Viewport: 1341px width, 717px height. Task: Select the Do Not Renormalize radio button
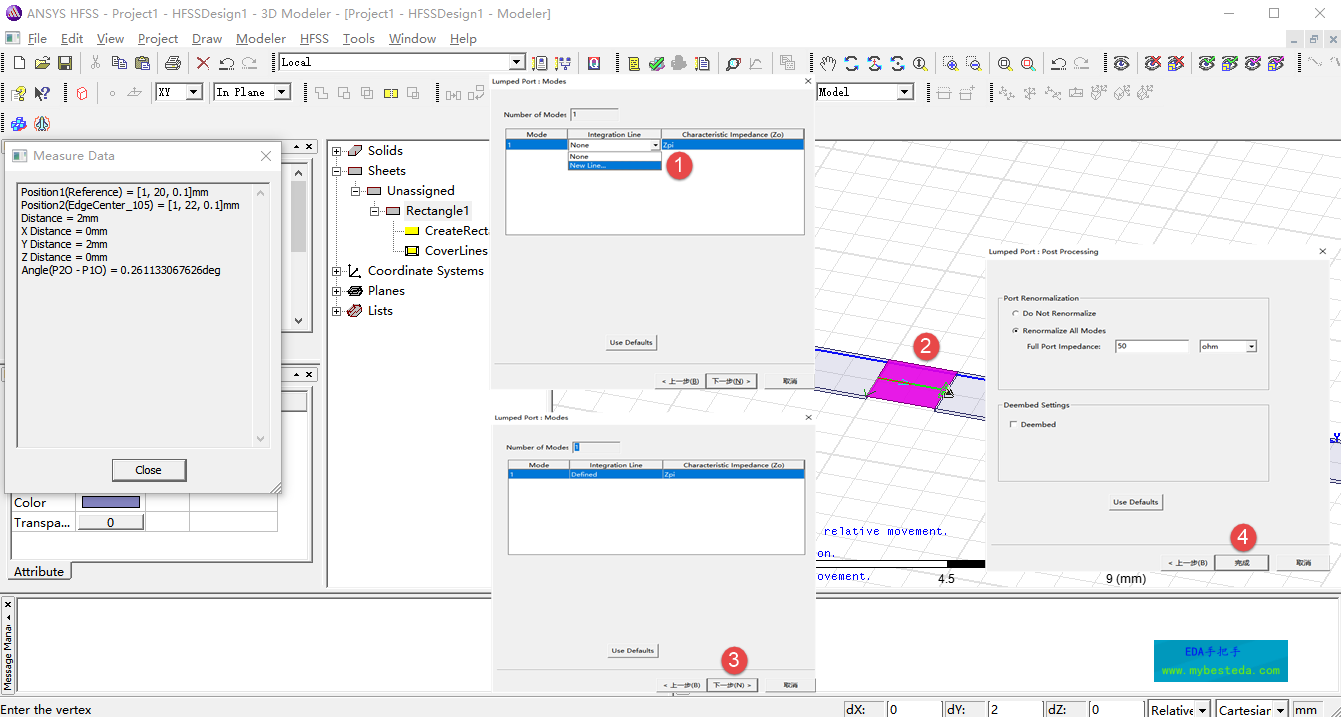[x=1016, y=314]
